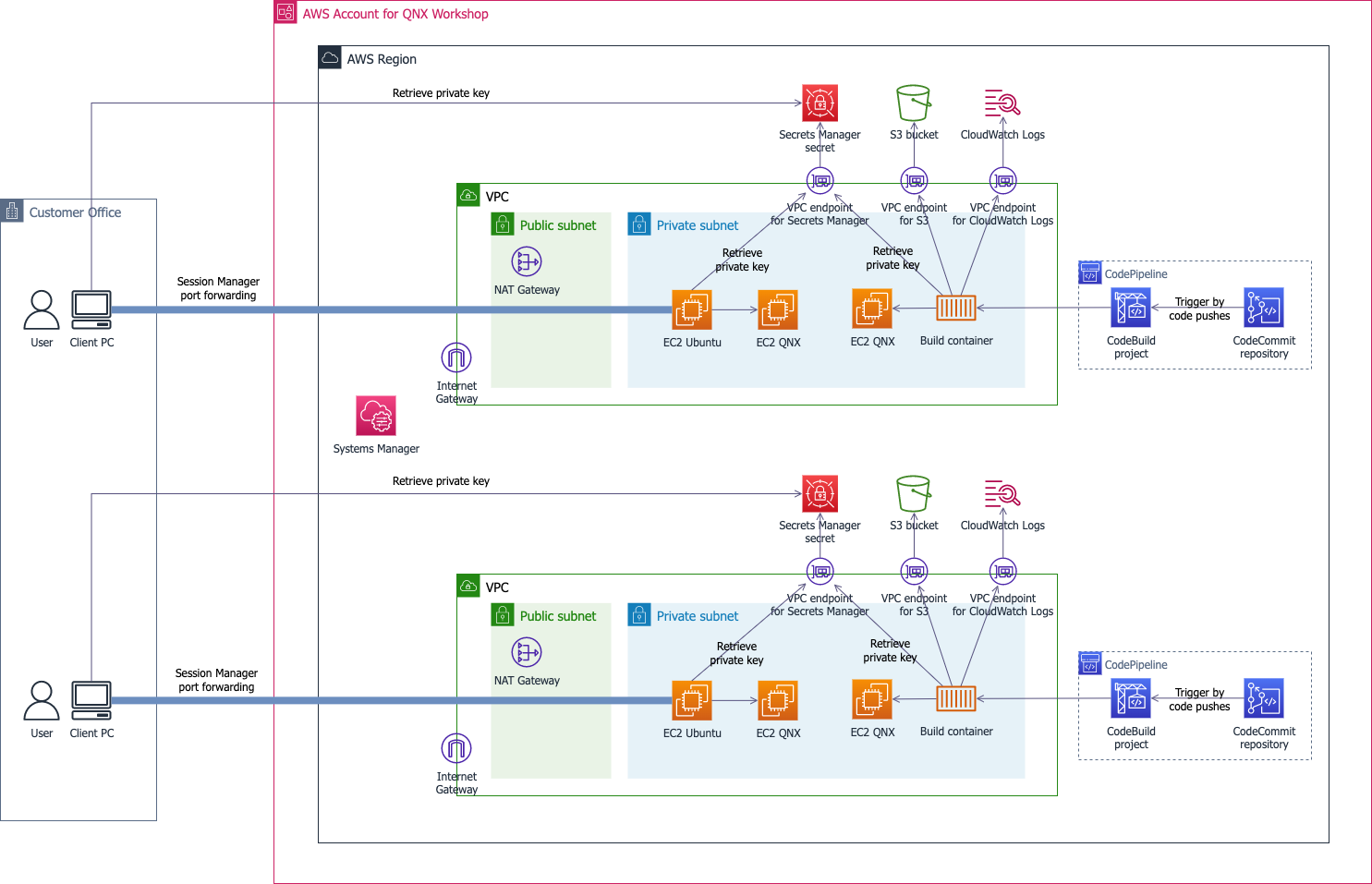Click the lower Public subnet lock icon
1372x884 pixels.
503,614
